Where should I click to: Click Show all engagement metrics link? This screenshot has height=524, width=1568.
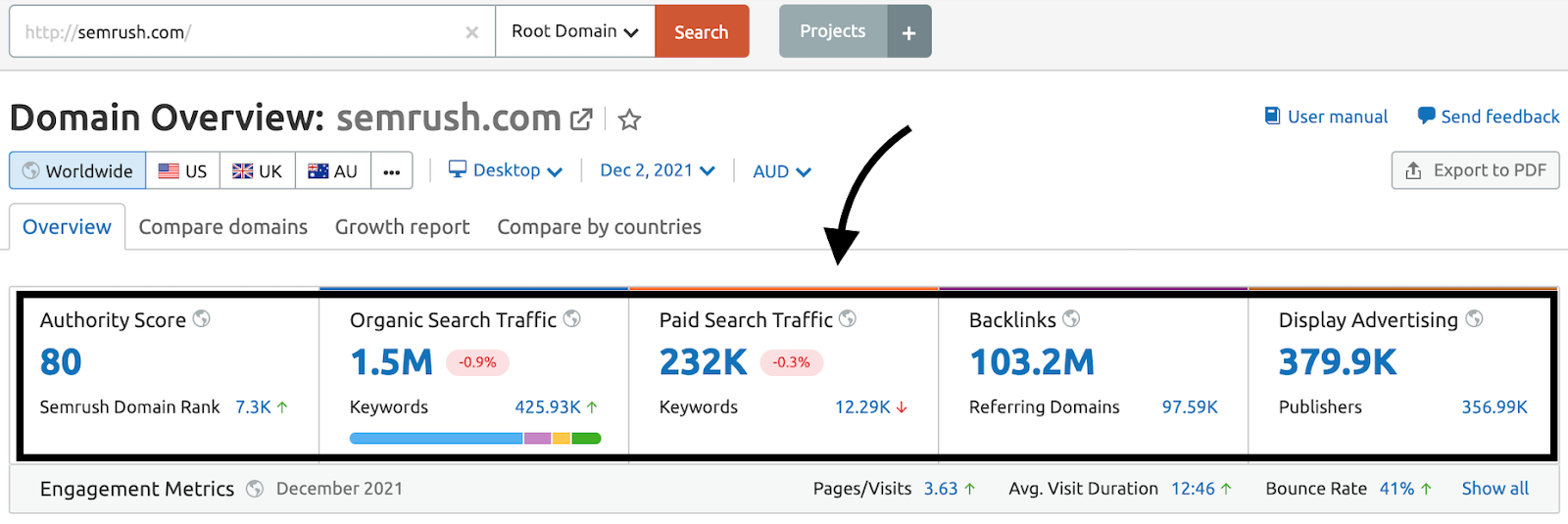pos(1495,488)
